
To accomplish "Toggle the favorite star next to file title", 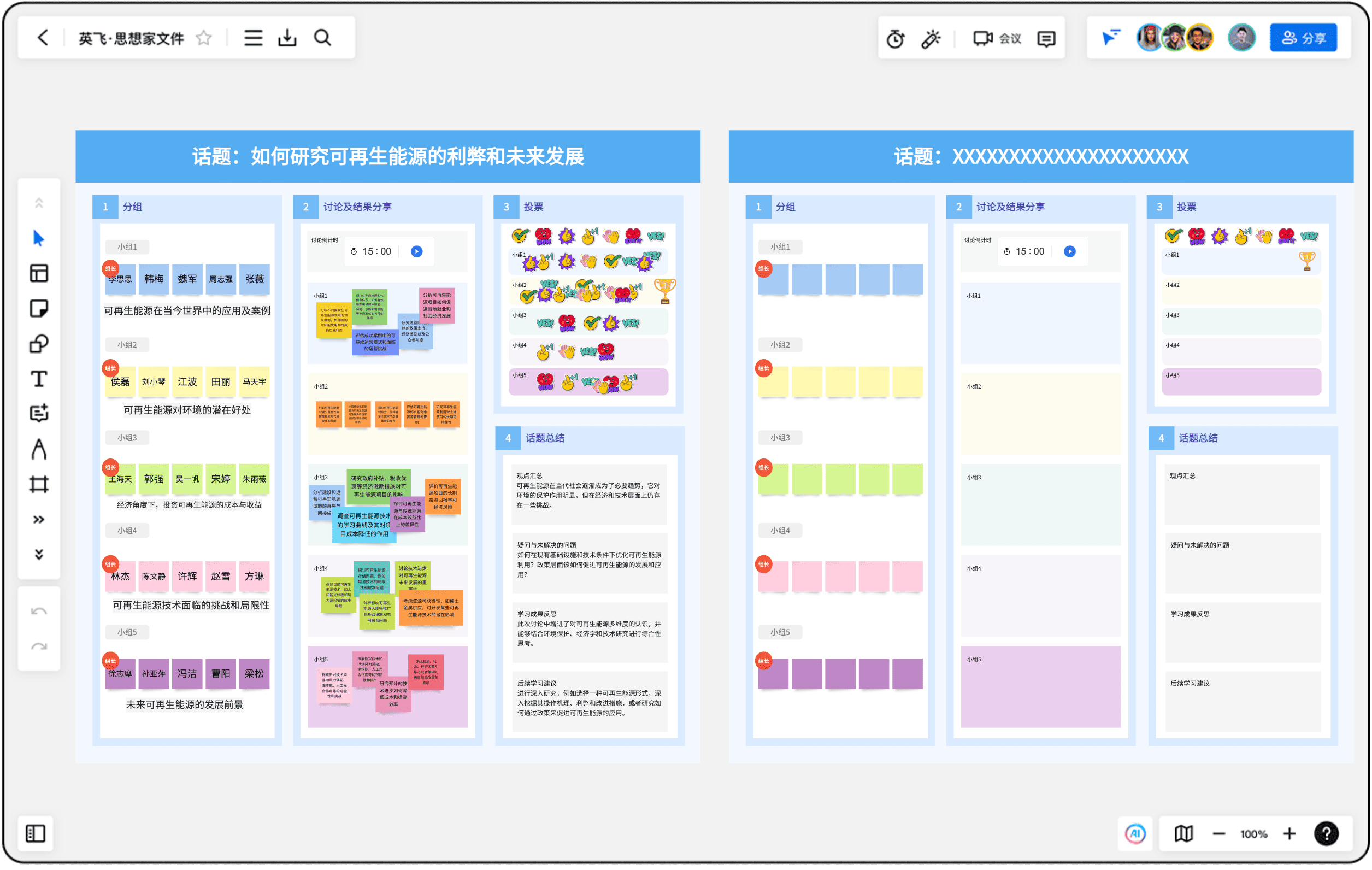I will 204,38.
